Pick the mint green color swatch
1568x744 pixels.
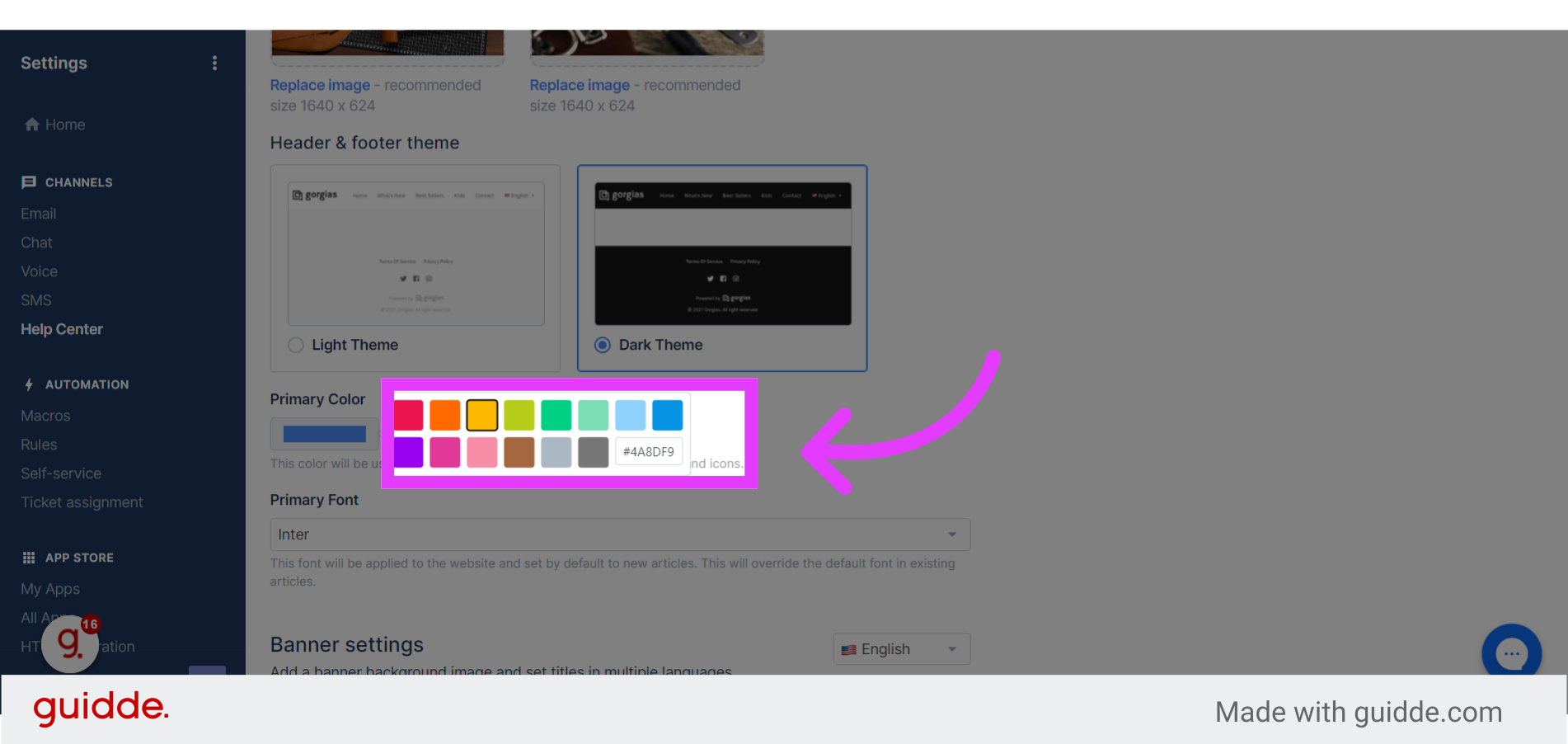[594, 415]
